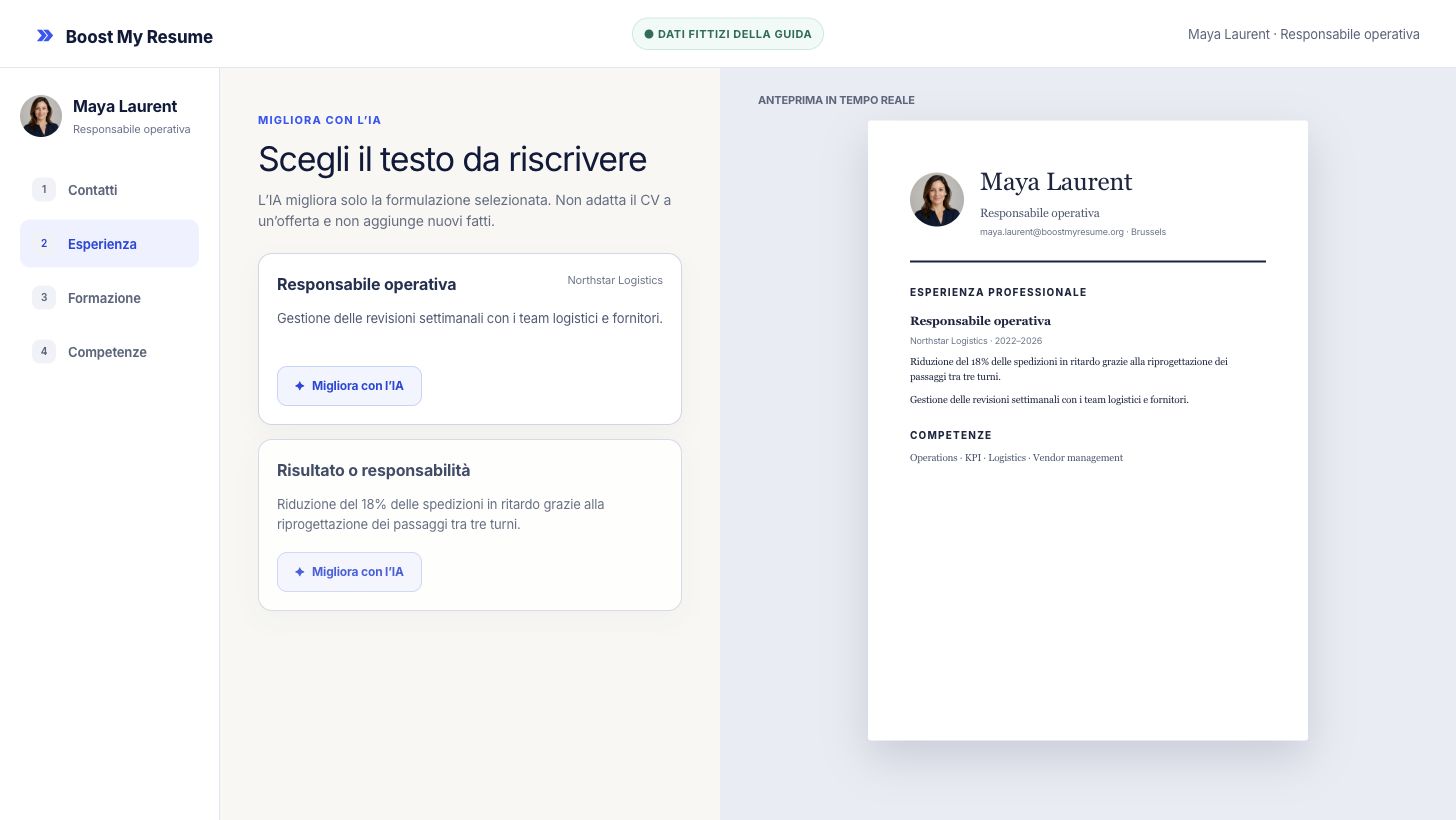Select the Esperienza step in sidebar
The height and width of the screenshot is (820, 1456).
[x=109, y=243]
